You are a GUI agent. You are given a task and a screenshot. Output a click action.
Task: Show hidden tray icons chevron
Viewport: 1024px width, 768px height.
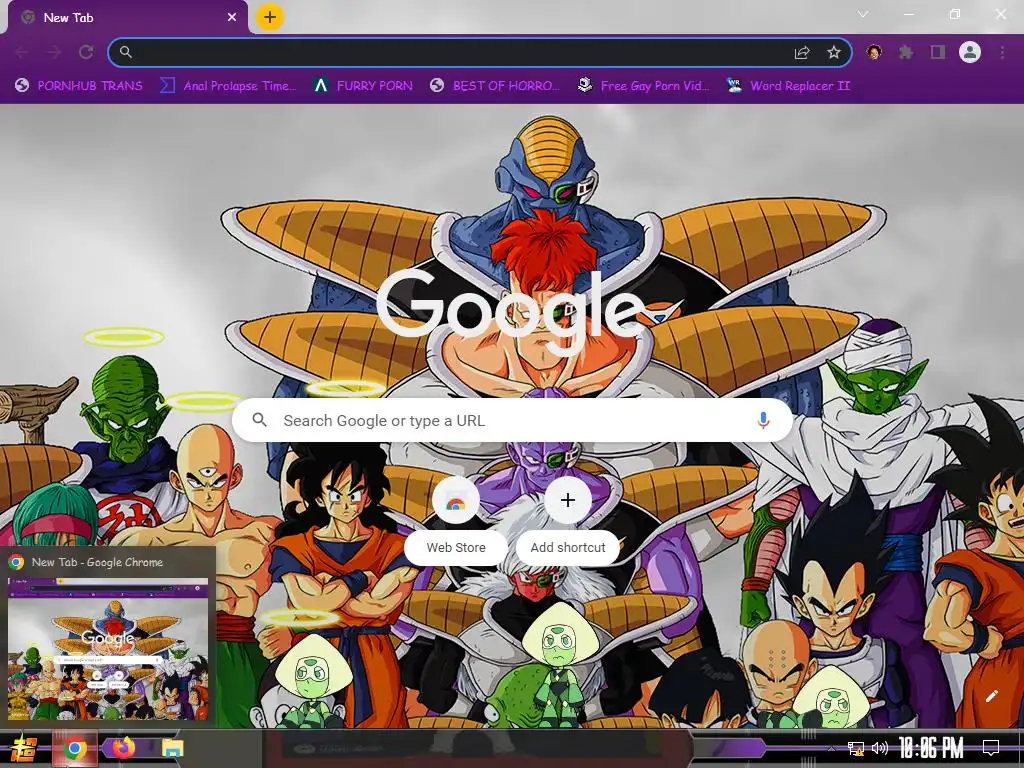tap(831, 748)
